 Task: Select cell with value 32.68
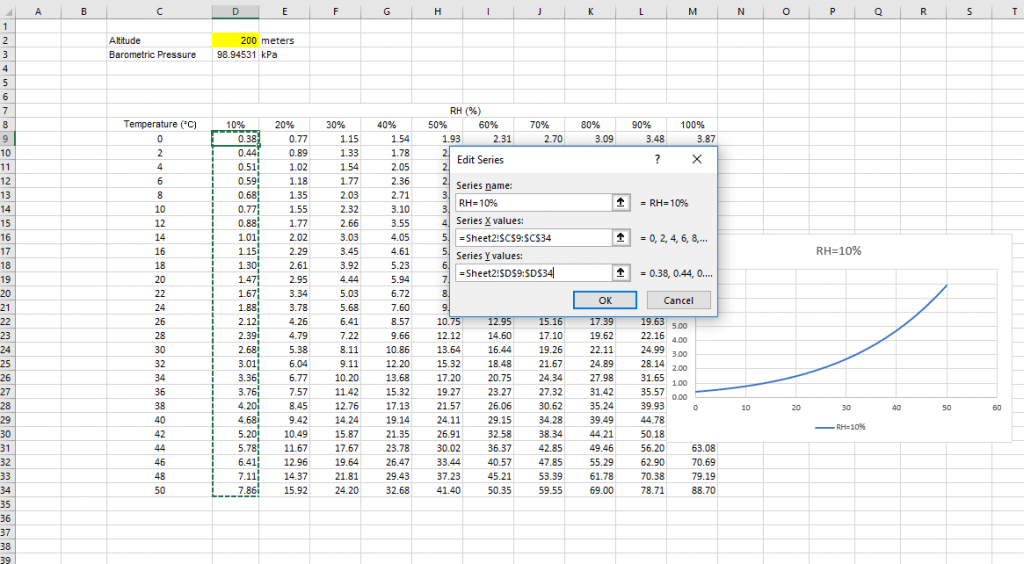pyautogui.click(x=386, y=490)
